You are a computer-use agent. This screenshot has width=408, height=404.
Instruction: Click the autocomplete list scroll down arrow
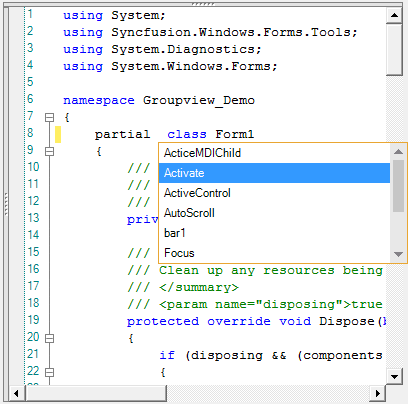point(398,254)
